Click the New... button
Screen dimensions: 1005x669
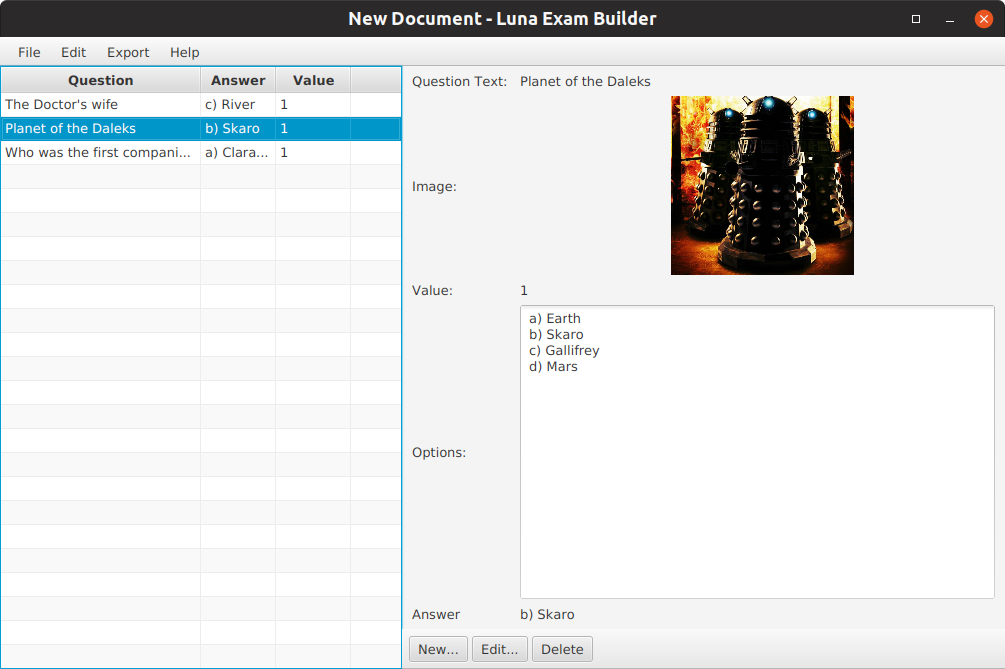438,649
